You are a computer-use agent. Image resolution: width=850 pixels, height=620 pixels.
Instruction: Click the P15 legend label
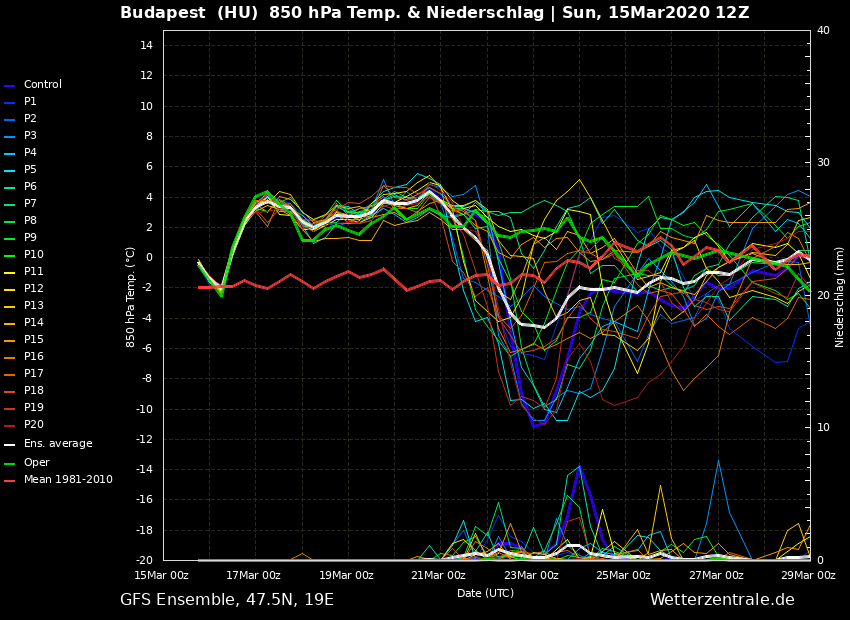[x=33, y=340]
